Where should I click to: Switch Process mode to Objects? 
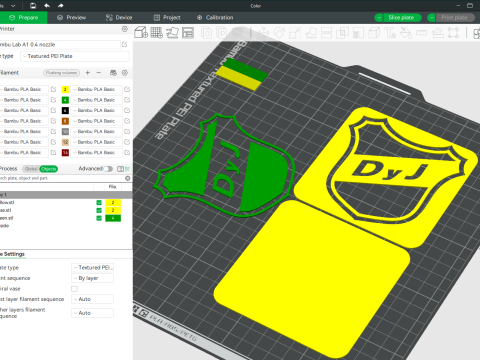(x=49, y=169)
